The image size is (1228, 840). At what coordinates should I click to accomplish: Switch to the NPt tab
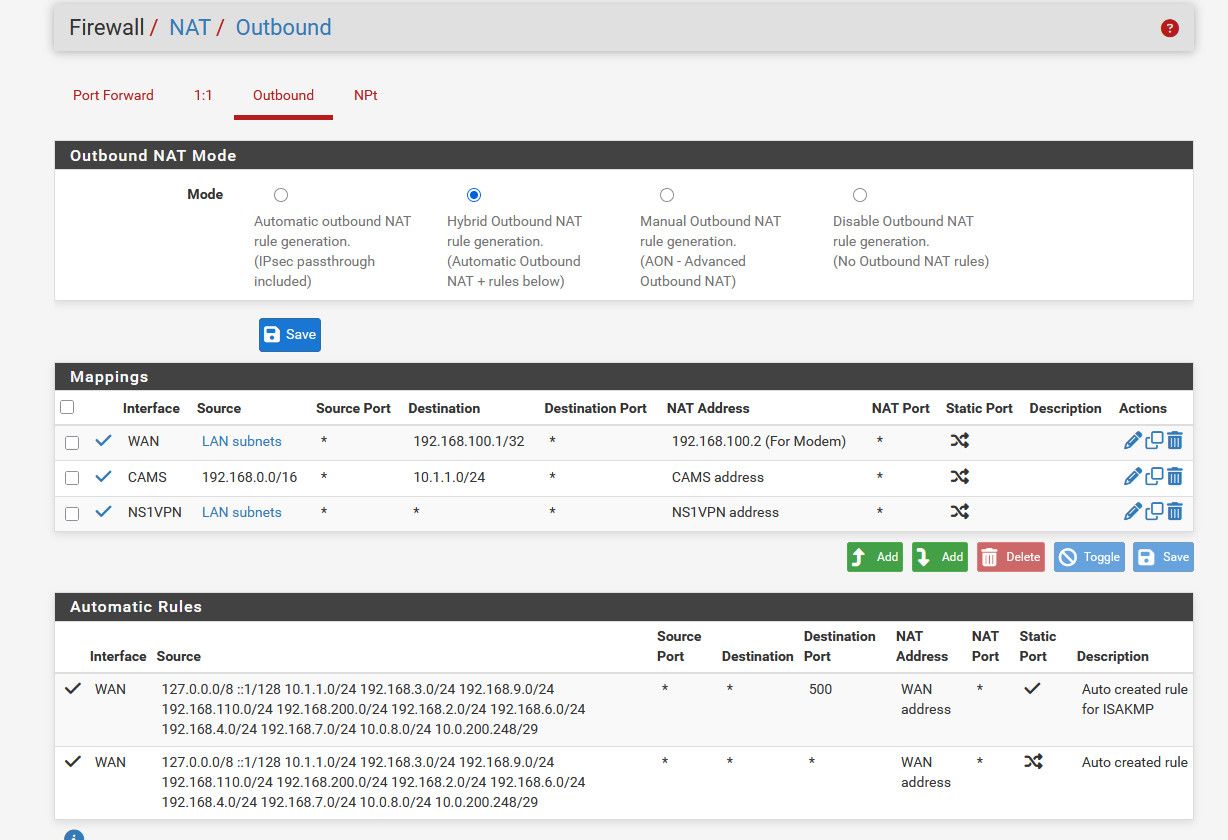(x=365, y=95)
